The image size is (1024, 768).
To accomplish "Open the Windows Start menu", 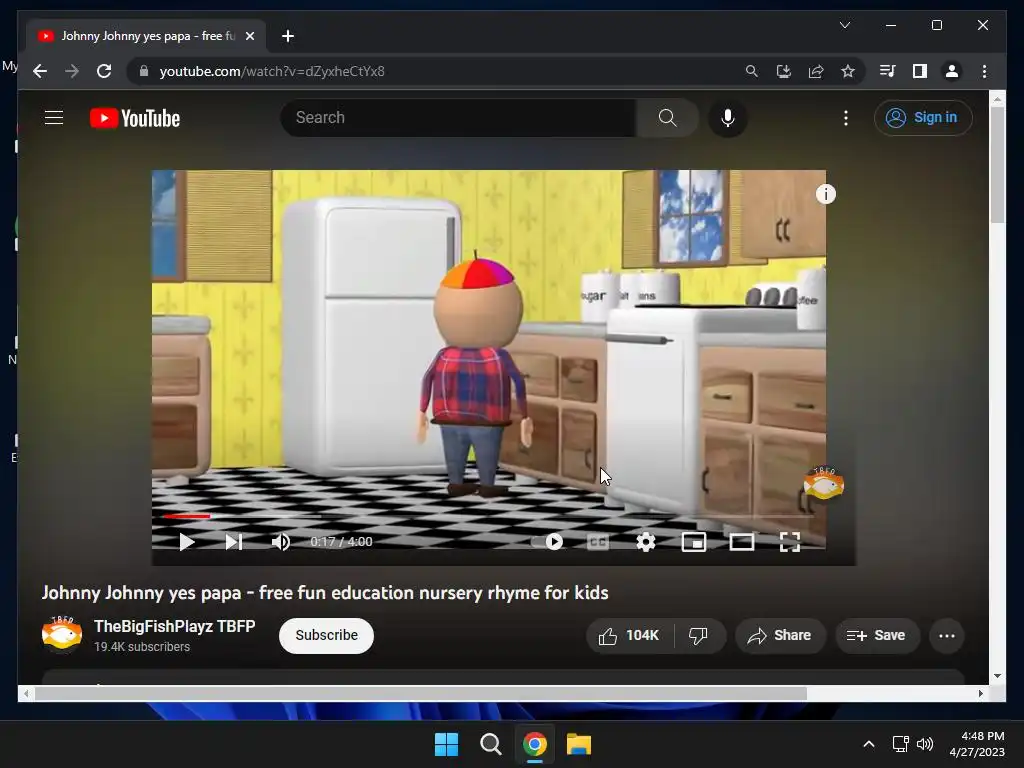I will click(447, 744).
